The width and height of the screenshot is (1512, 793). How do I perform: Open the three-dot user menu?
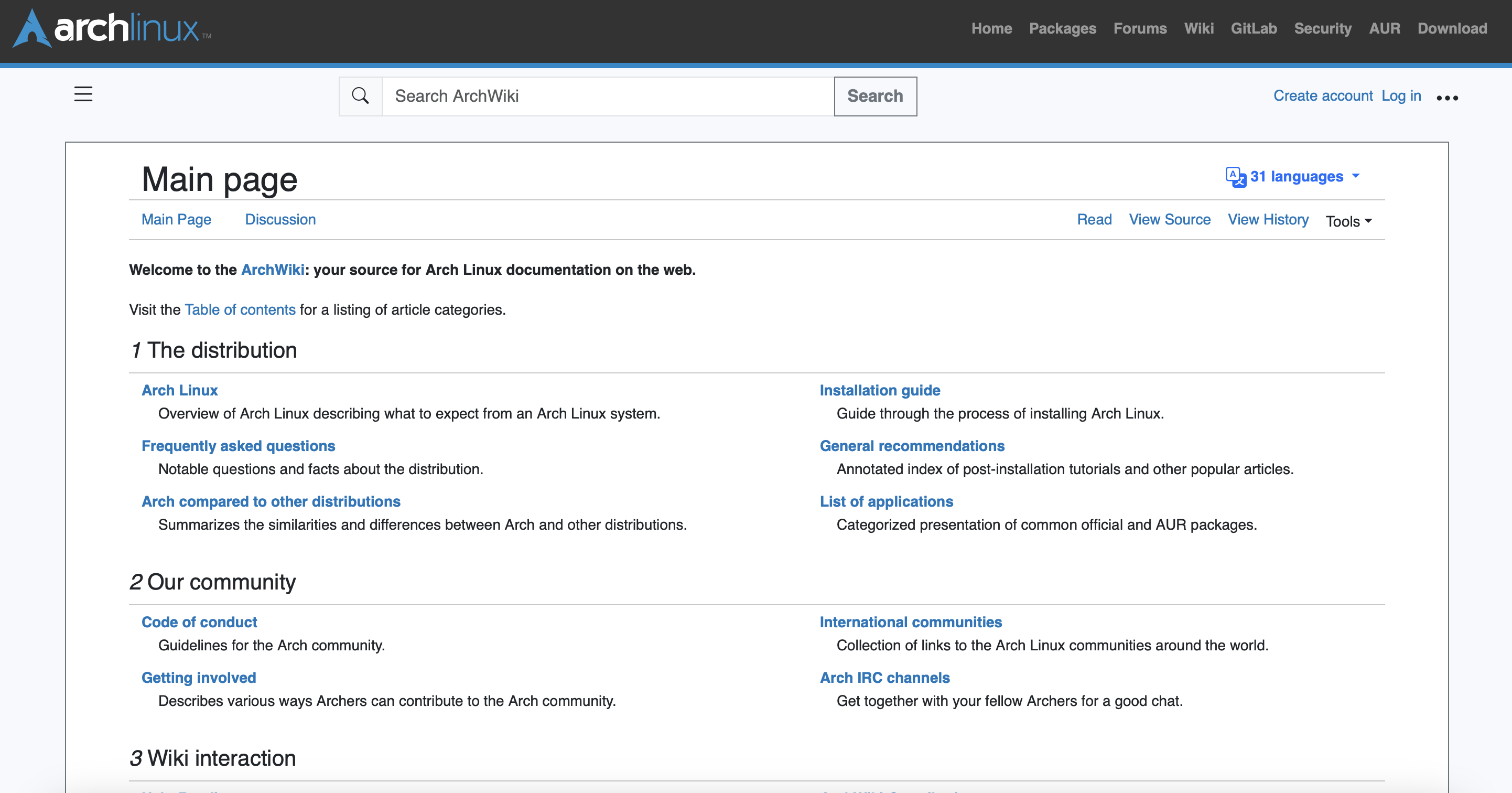point(1447,98)
